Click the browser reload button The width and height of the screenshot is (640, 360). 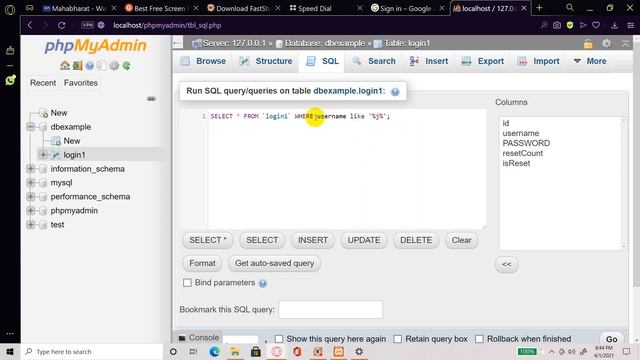tap(62, 25)
